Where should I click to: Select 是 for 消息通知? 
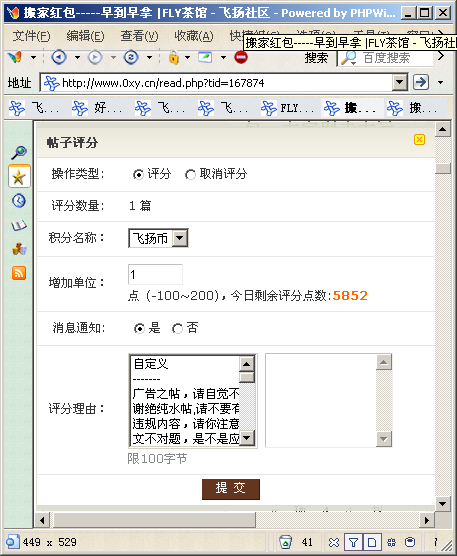(139, 329)
